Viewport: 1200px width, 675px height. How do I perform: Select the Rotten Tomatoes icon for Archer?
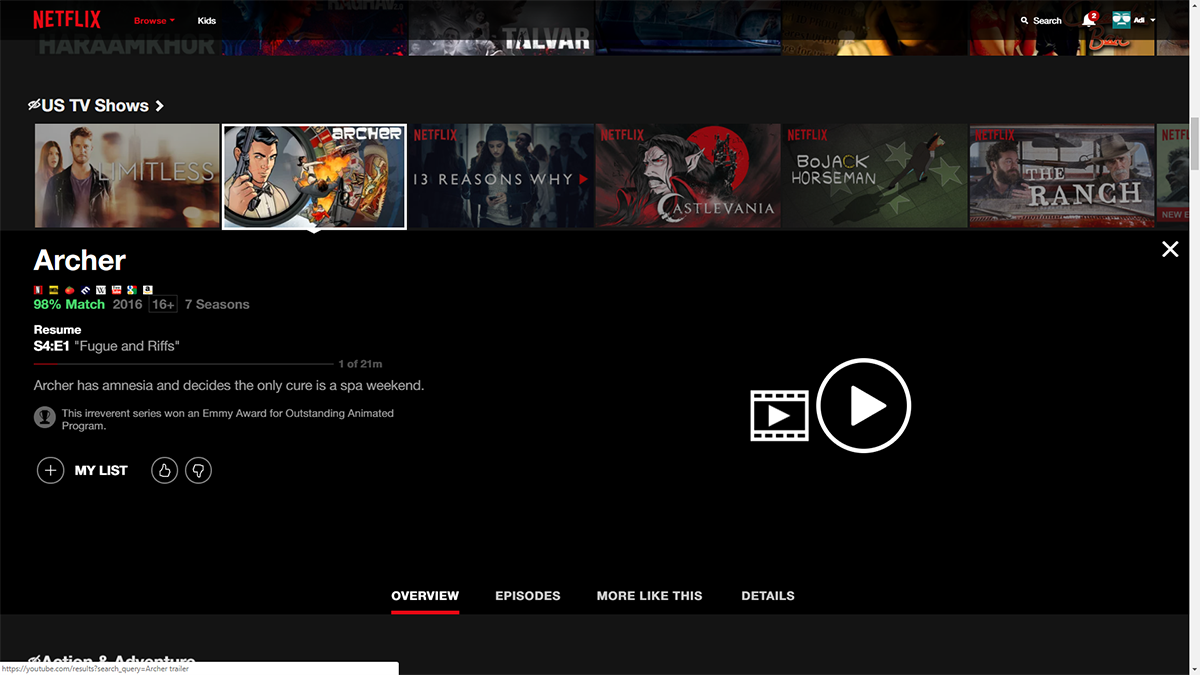(x=70, y=290)
